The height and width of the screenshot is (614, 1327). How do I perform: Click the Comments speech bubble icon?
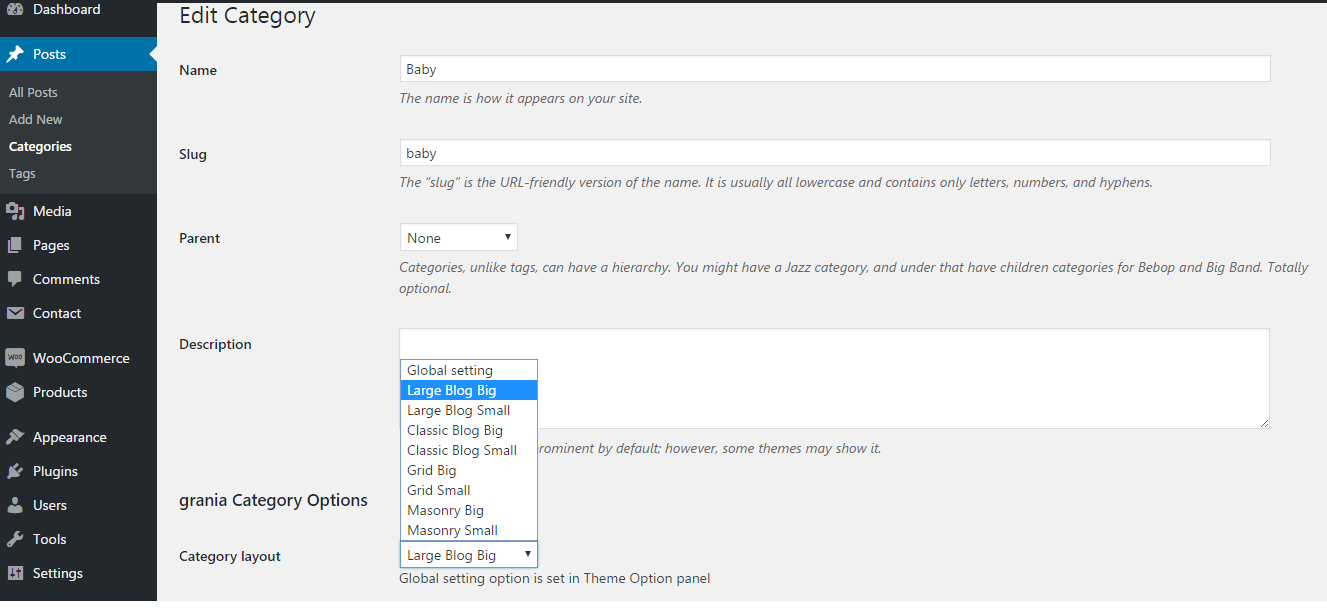pyautogui.click(x=15, y=279)
